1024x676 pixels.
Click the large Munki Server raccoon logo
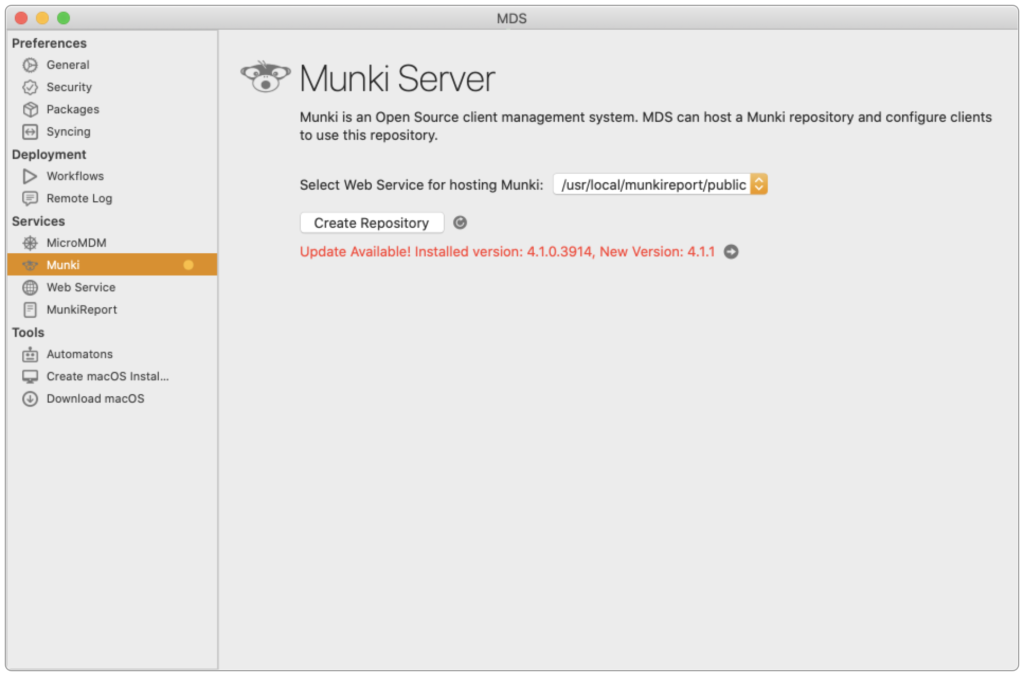click(x=265, y=77)
